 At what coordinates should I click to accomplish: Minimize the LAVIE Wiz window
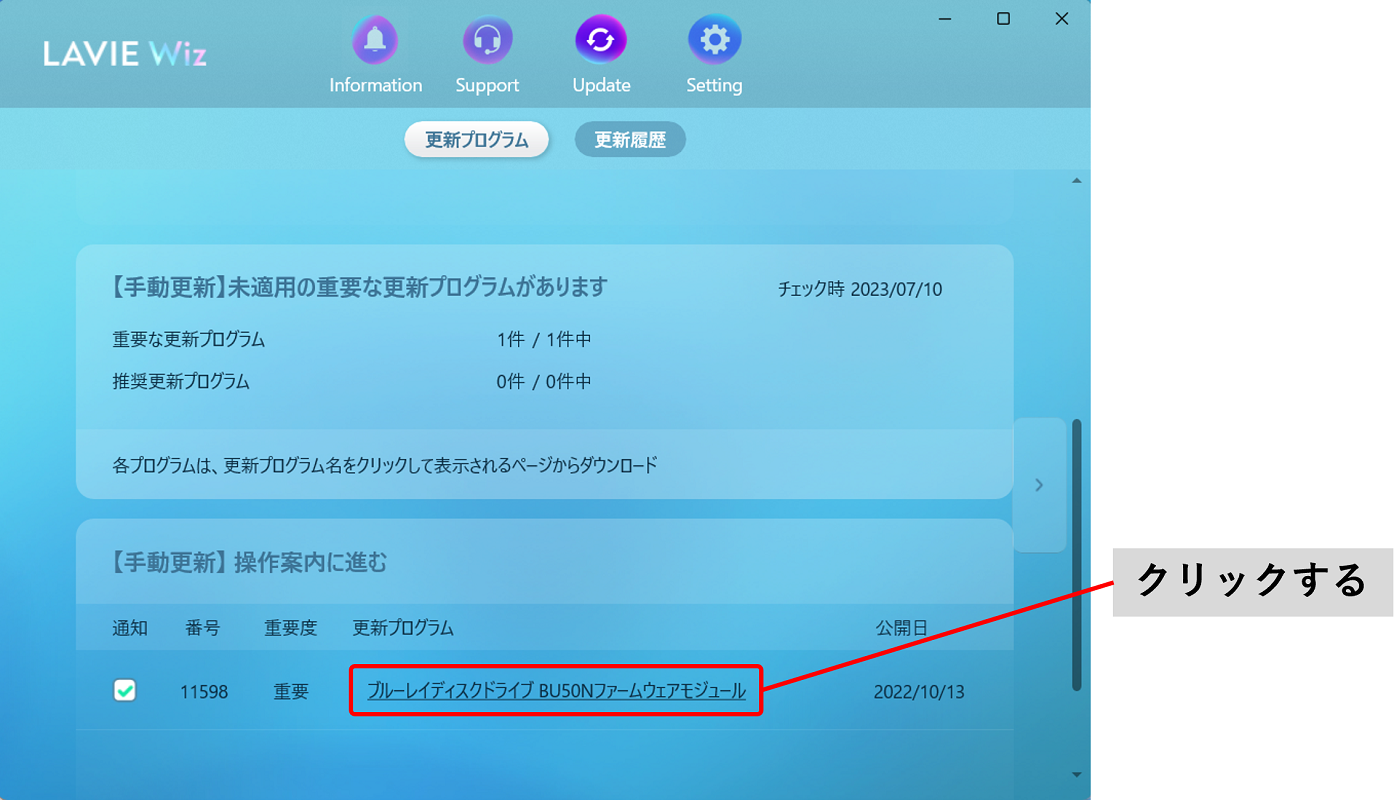click(945, 19)
